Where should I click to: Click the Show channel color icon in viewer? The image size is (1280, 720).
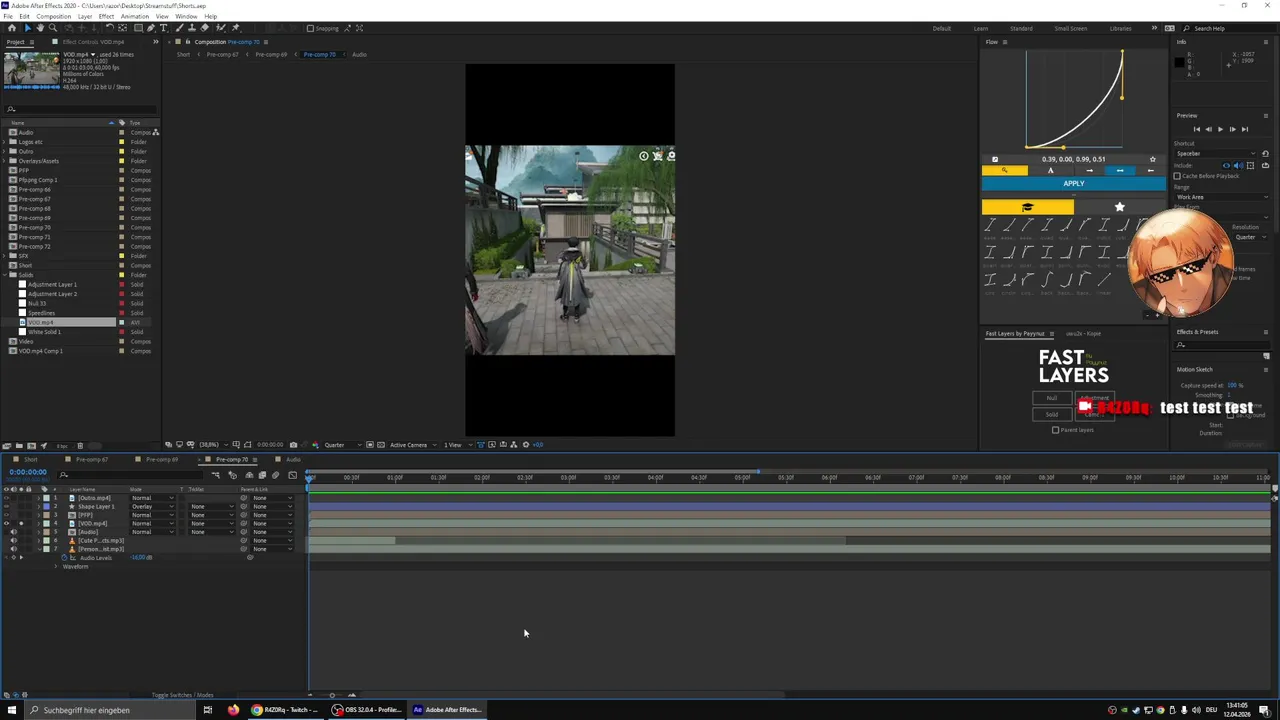[315, 445]
